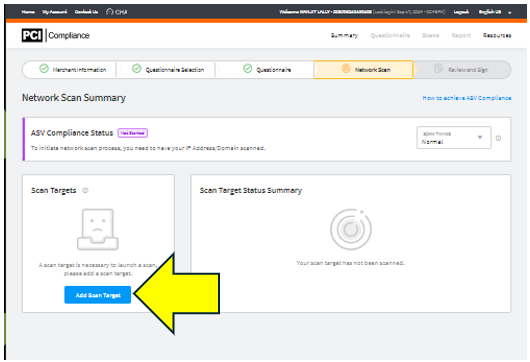Click the Contact Us link

(x=86, y=12)
